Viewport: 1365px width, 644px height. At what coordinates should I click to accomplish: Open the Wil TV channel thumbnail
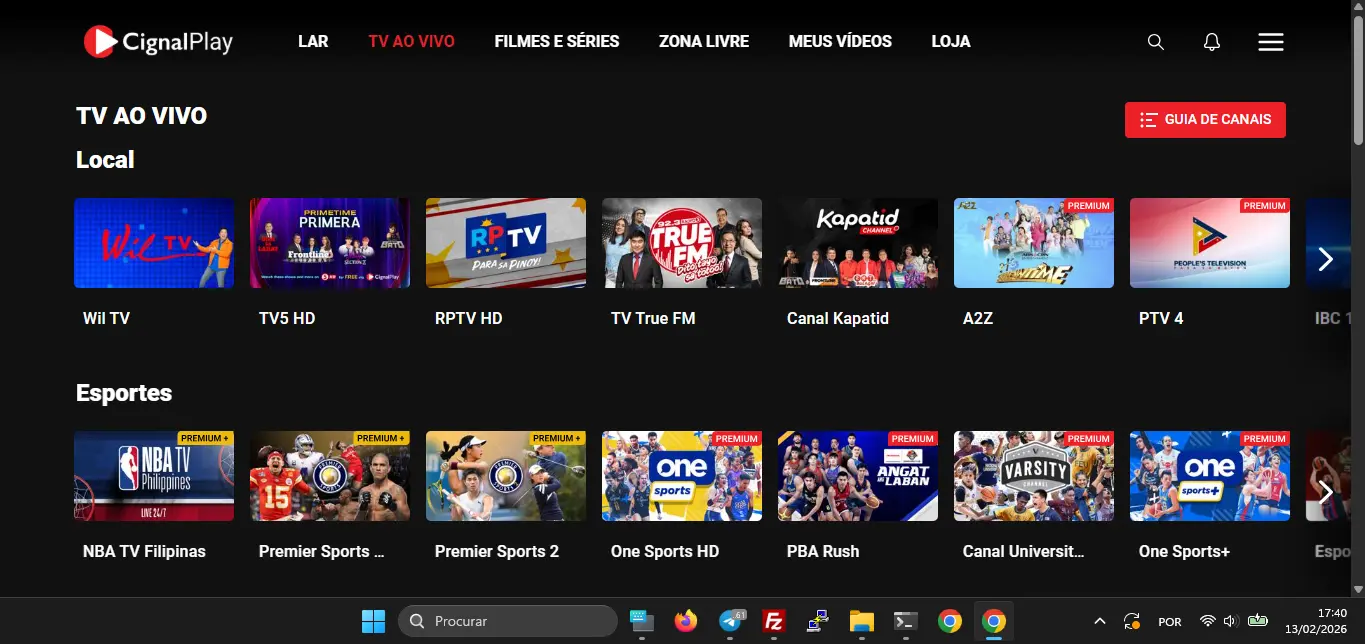pyautogui.click(x=154, y=243)
